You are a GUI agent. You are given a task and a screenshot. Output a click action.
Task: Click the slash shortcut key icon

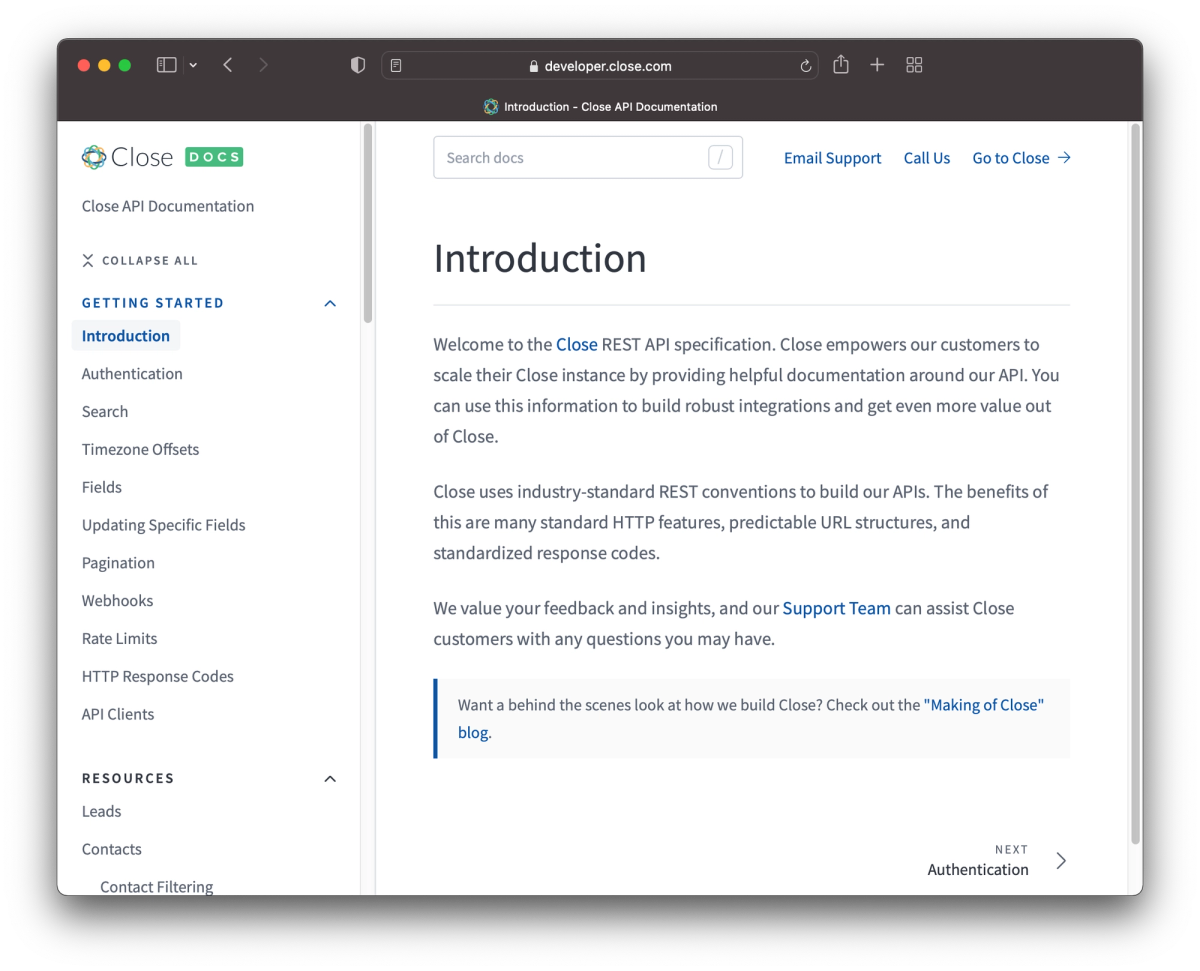pos(720,157)
